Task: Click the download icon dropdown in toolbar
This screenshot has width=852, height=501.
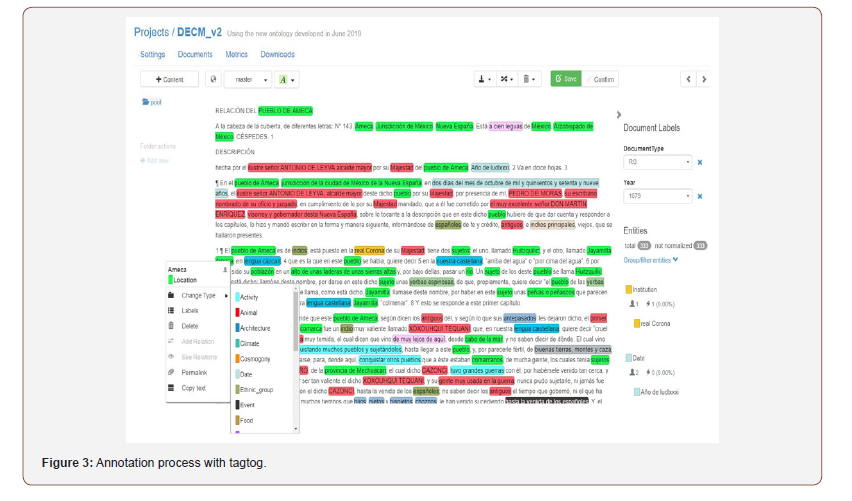Action: tap(484, 79)
